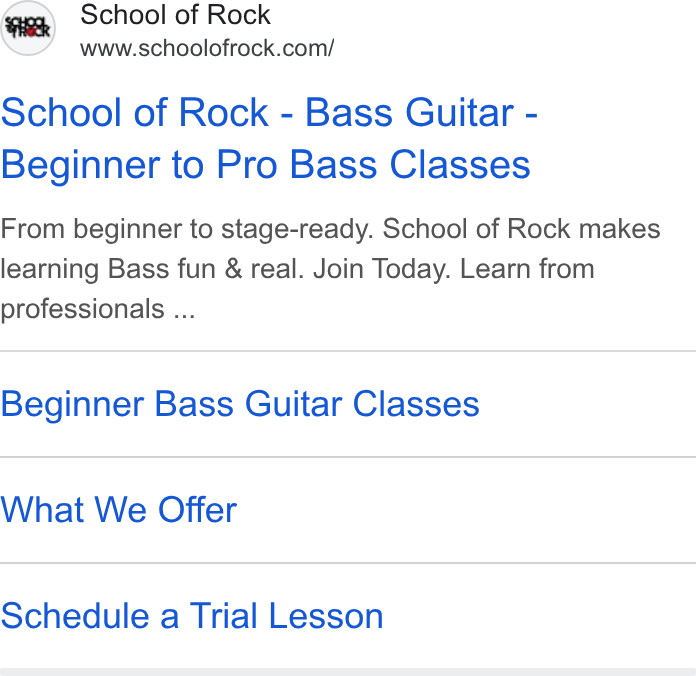
Task: Click the words 'Join Today' in the description
Action: tap(381, 269)
